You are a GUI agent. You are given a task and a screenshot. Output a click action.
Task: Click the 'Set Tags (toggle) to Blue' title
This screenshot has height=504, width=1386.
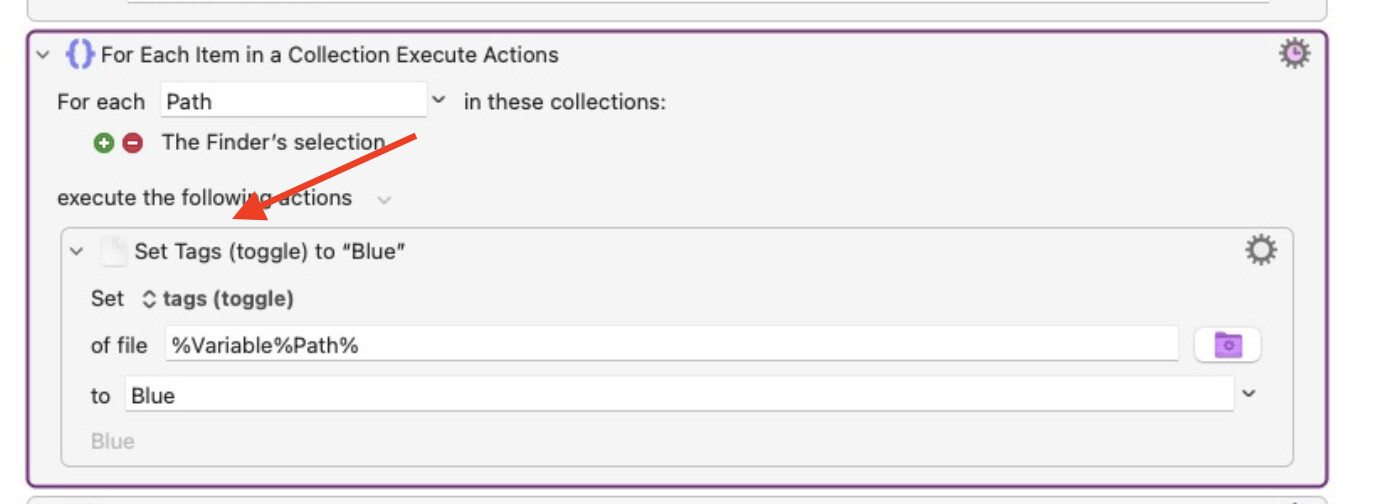(x=270, y=252)
